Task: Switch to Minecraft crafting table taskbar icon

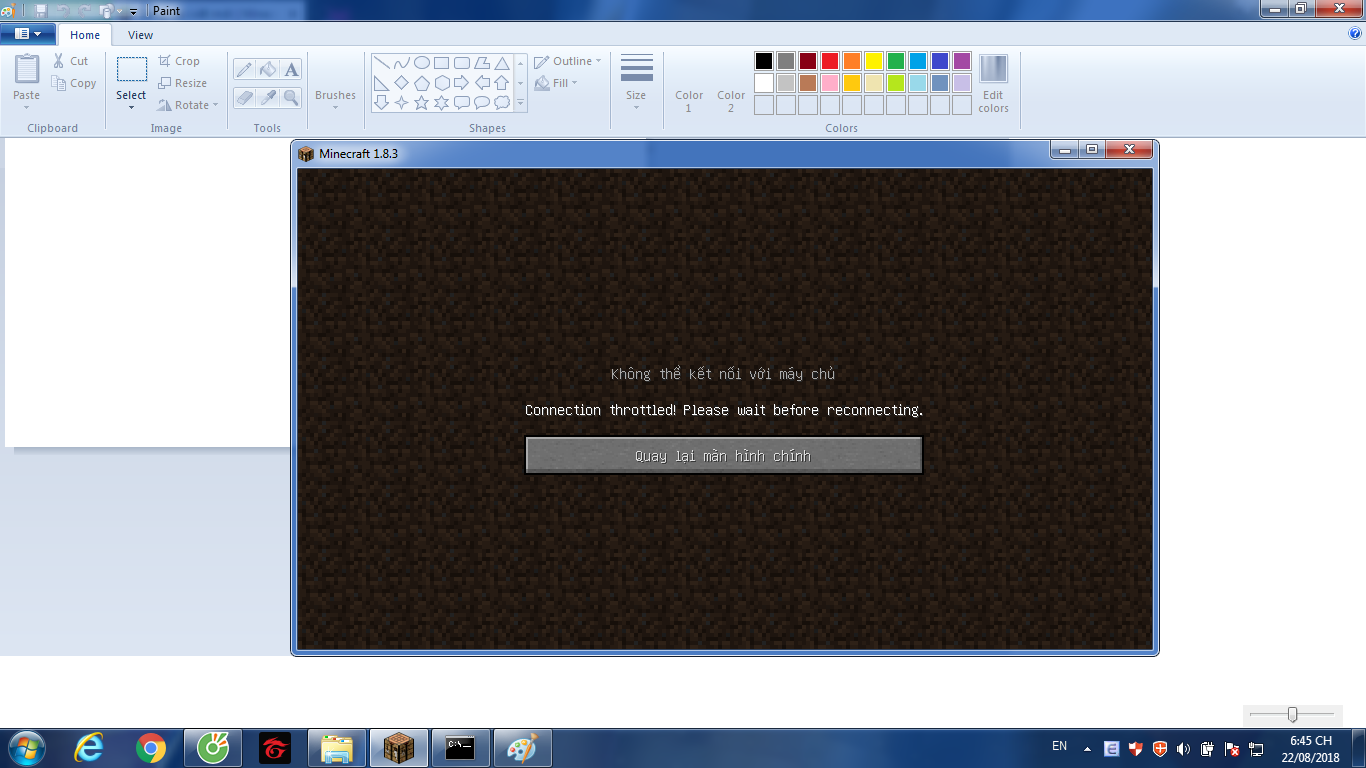Action: tap(399, 748)
